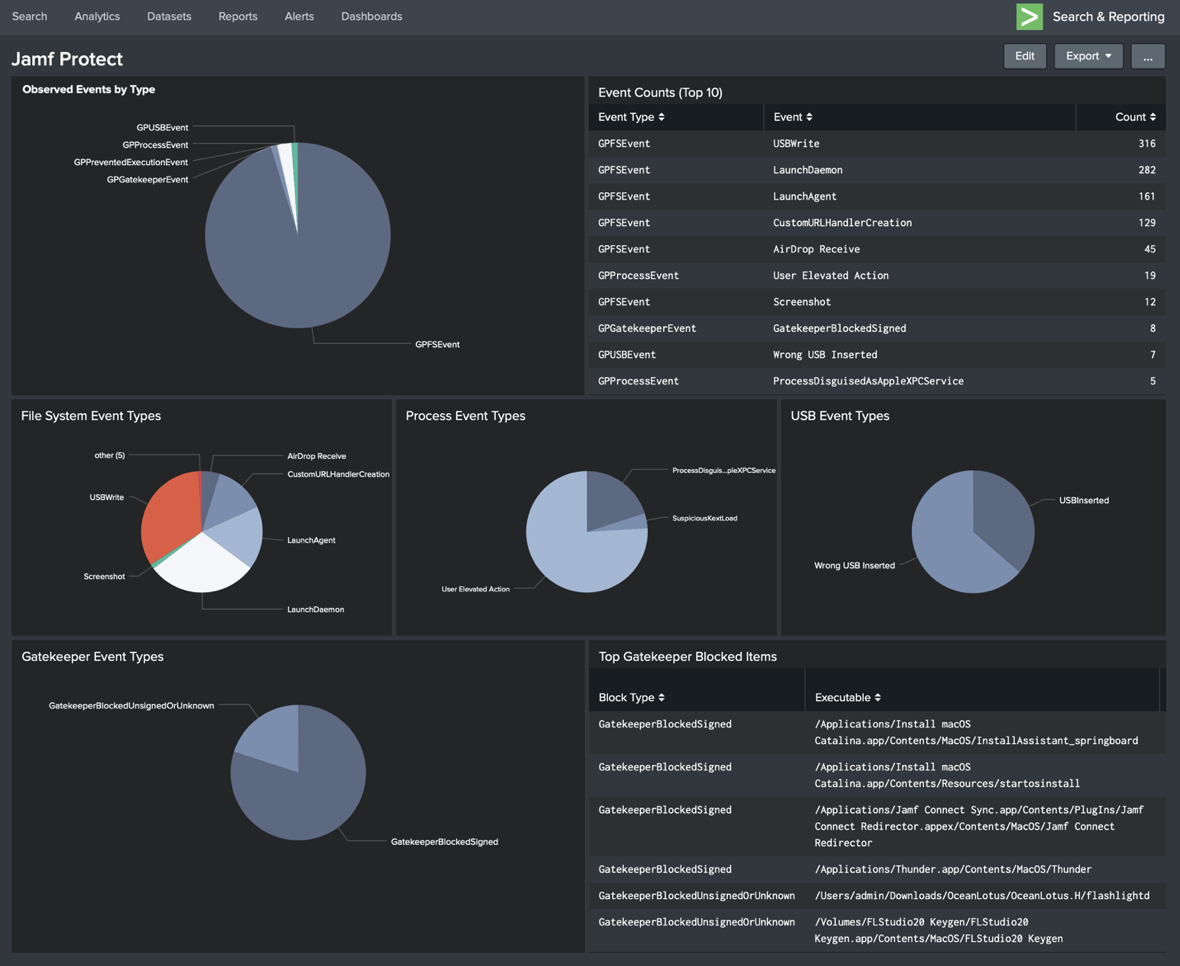1180x966 pixels.
Task: Open the Export dropdown
Action: click(1088, 56)
